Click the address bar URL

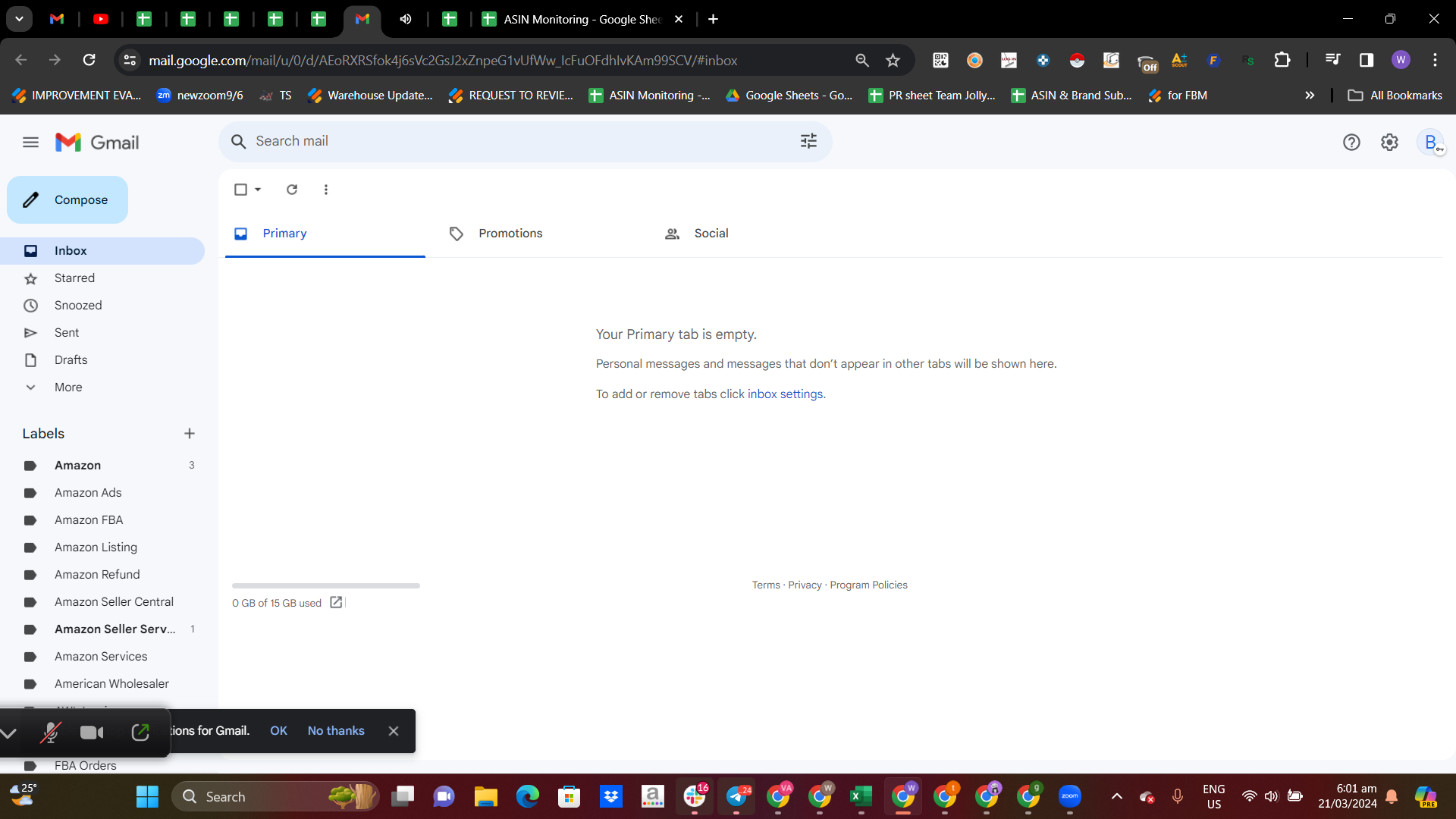pyautogui.click(x=443, y=61)
